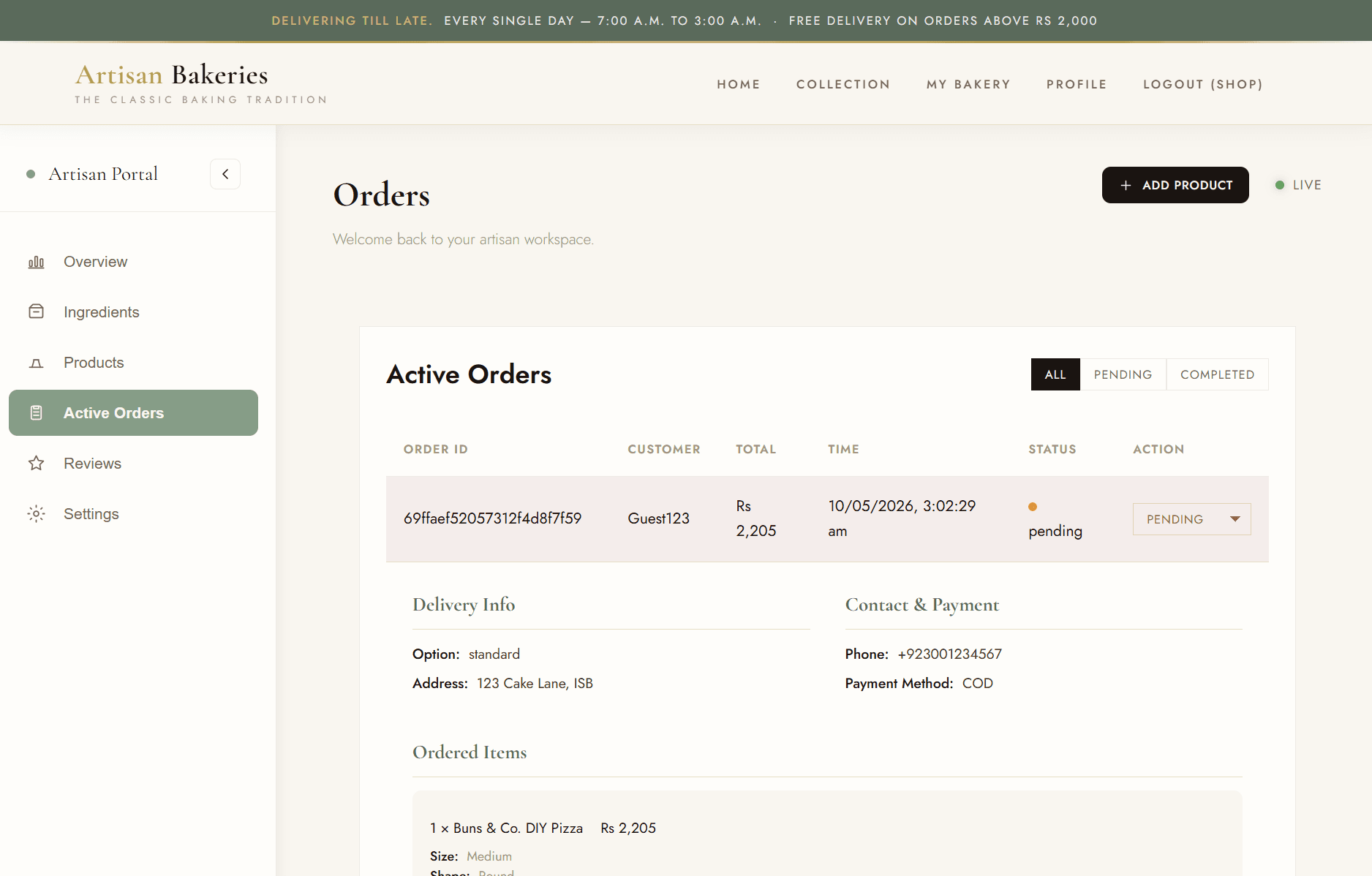The image size is (1372, 876).
Task: Click payment method COD value
Action: 977,683
